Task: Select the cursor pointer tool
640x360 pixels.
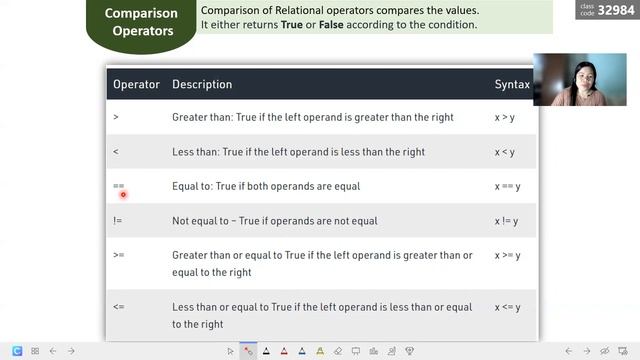Action: pos(230,351)
